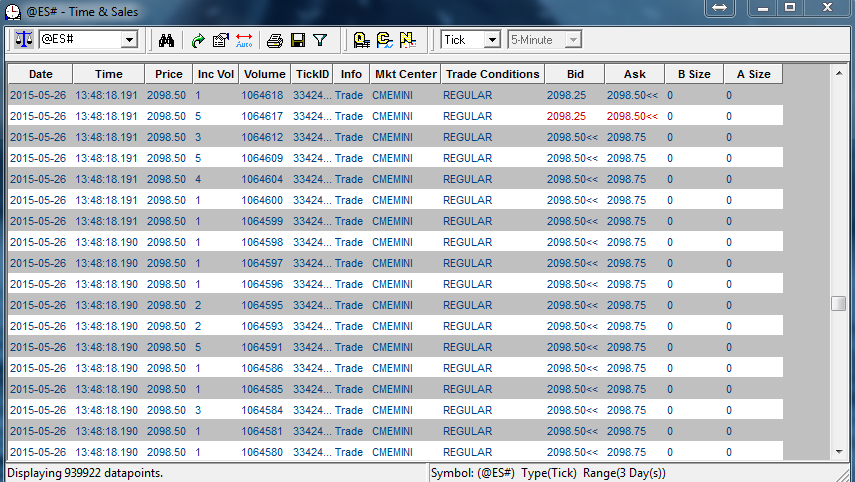Click the printer icon
855x482 pixels.
point(274,40)
